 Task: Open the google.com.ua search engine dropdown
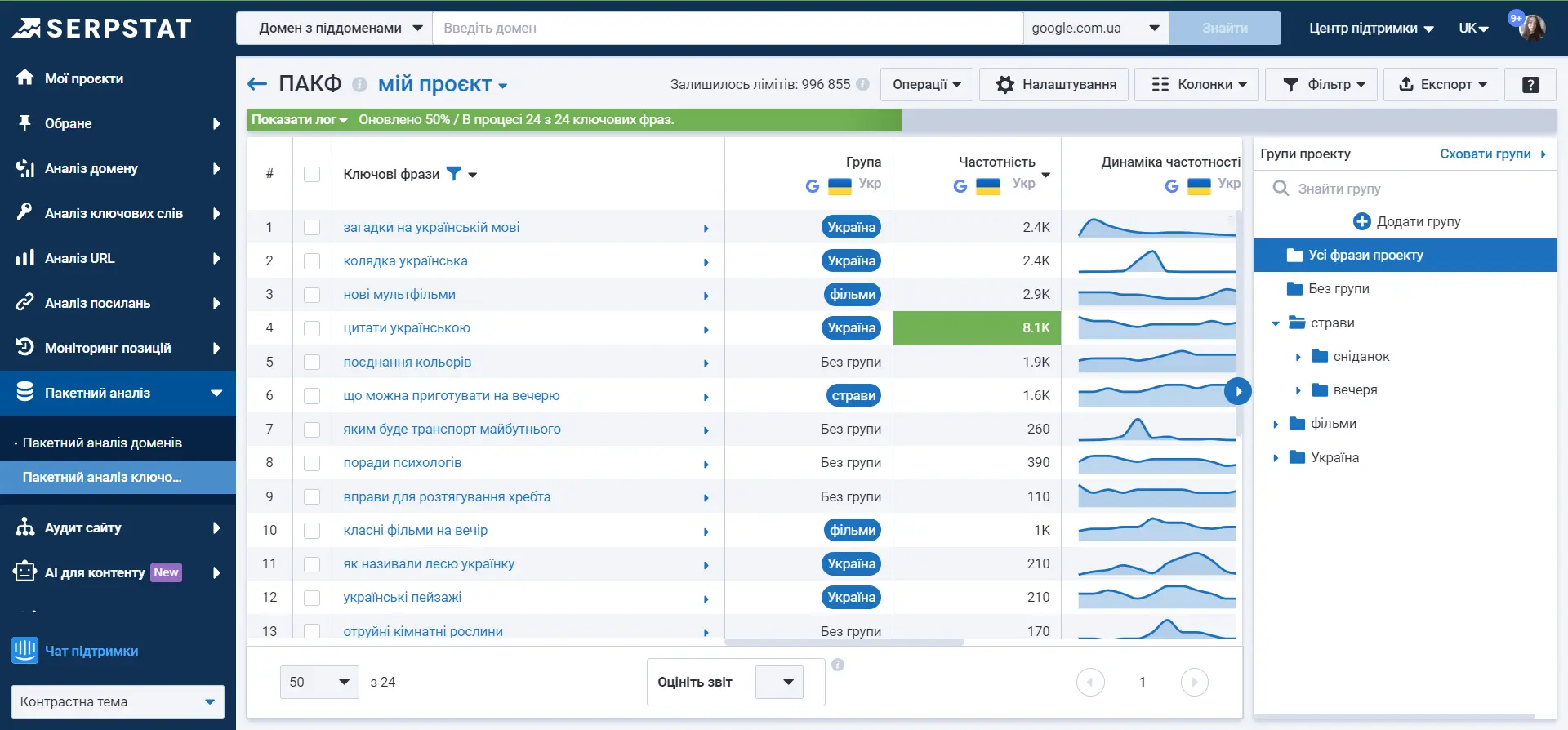(x=1096, y=28)
